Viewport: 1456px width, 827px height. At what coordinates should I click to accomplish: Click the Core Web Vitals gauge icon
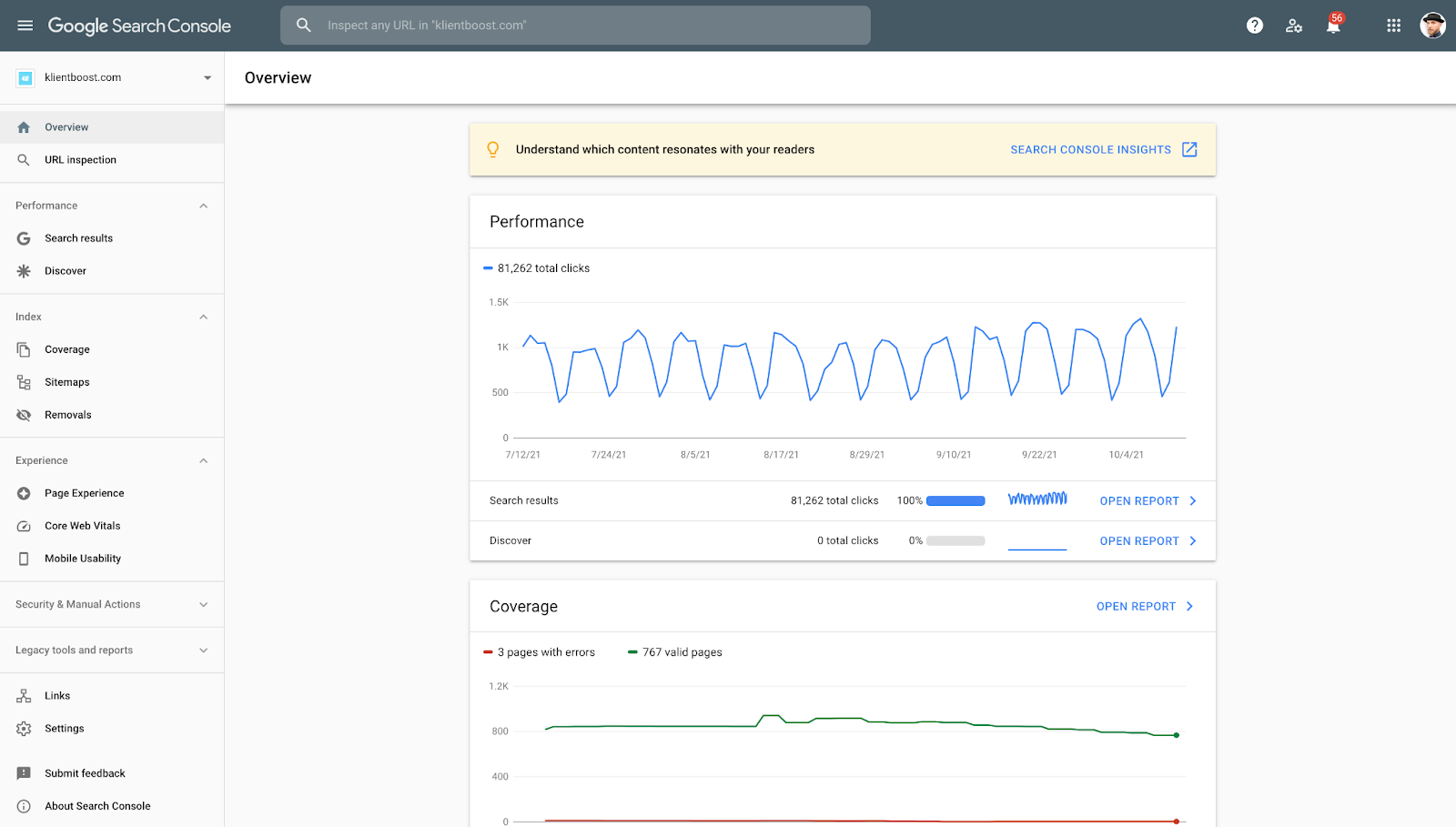pos(24,526)
